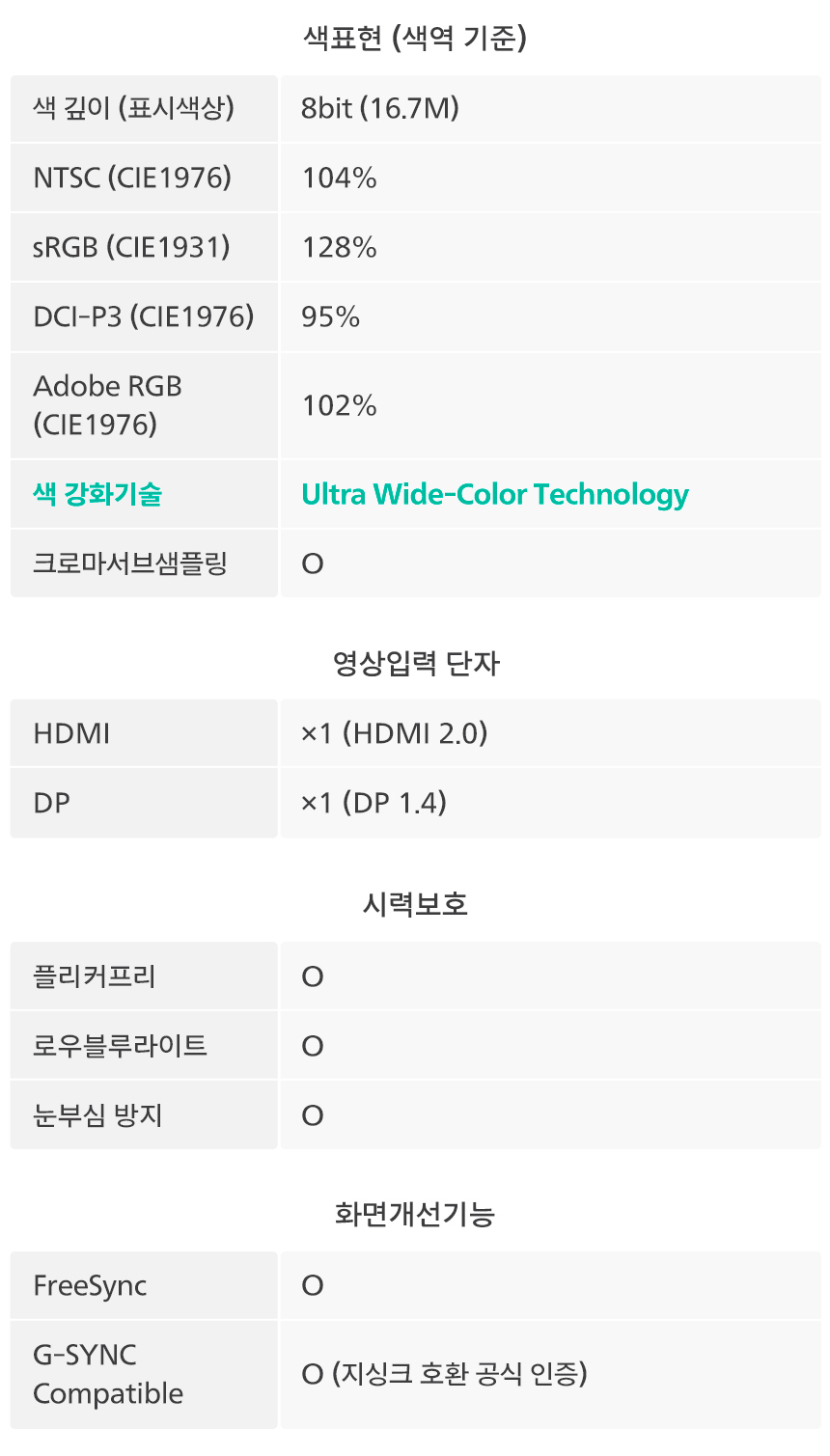Click Ultra Wide-Color Technology text
Viewport: 830px width, 1456px height.
click(x=495, y=494)
